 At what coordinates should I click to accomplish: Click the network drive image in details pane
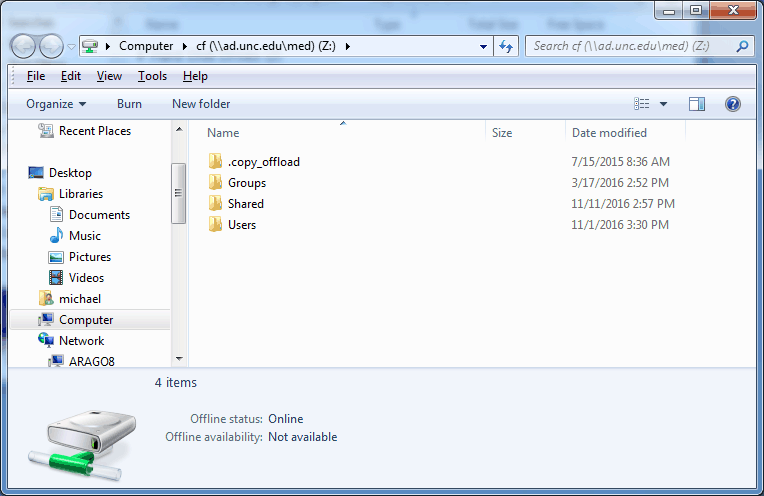click(83, 444)
